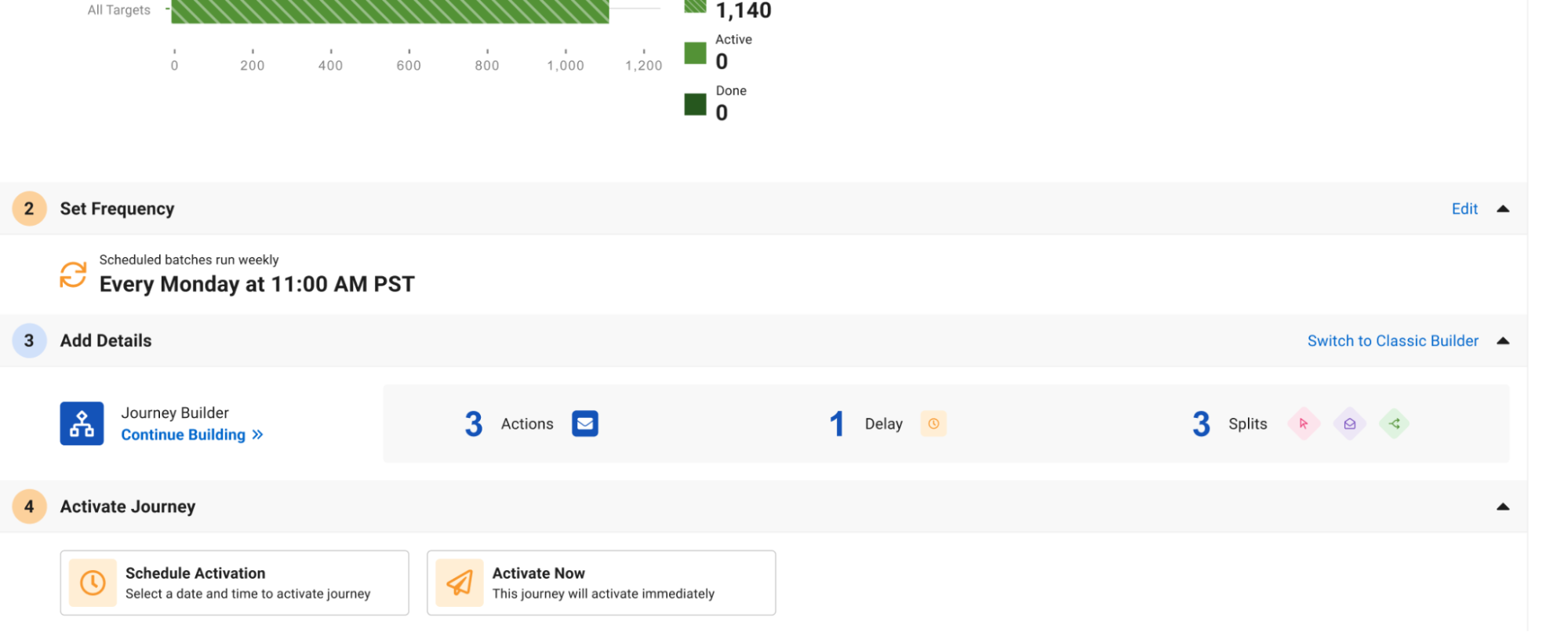Click the Activate Now paper plane icon

pyautogui.click(x=460, y=583)
